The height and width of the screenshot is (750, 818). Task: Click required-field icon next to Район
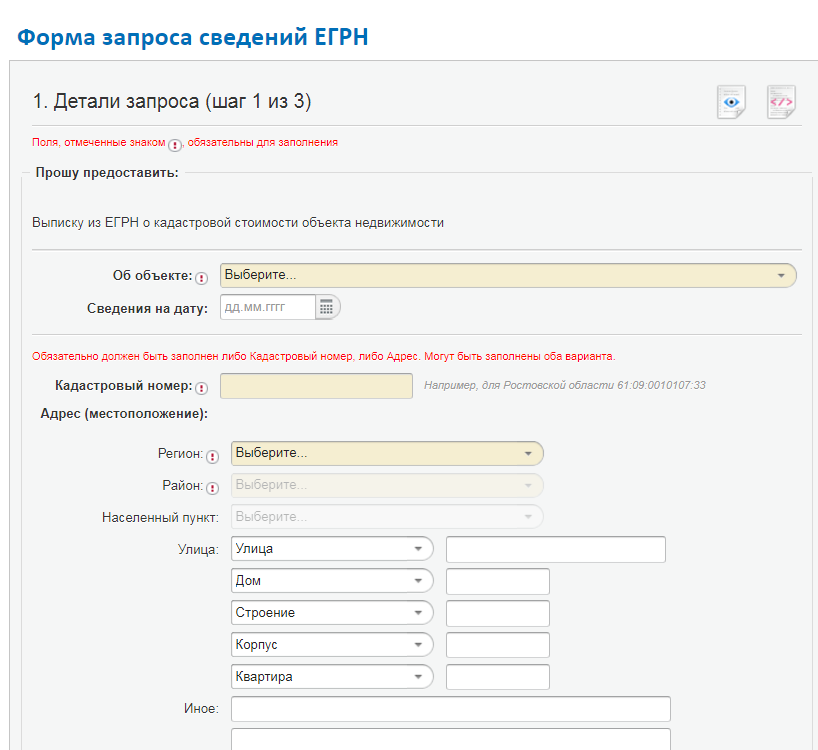[212, 487]
